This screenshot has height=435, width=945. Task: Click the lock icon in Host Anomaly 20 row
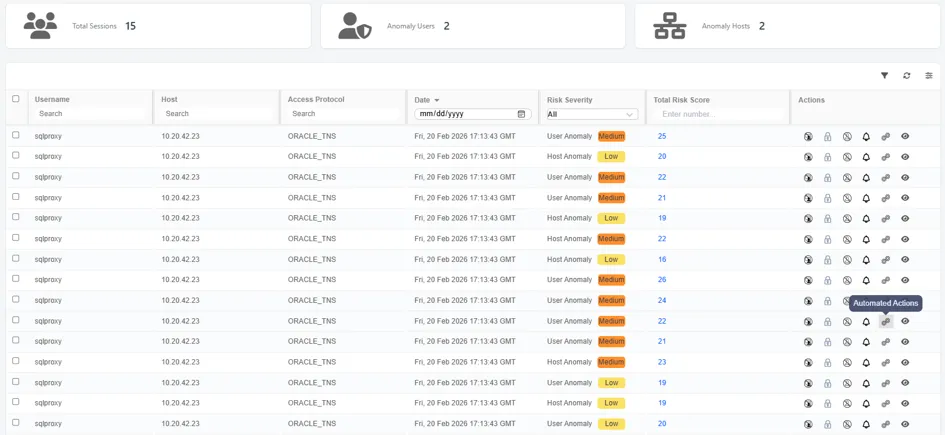(x=827, y=157)
